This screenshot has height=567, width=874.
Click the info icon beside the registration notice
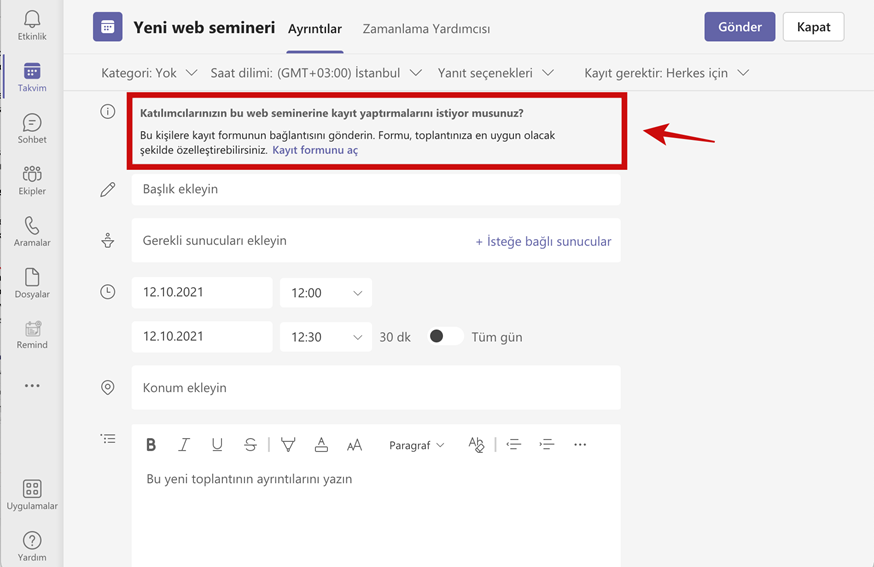(108, 112)
